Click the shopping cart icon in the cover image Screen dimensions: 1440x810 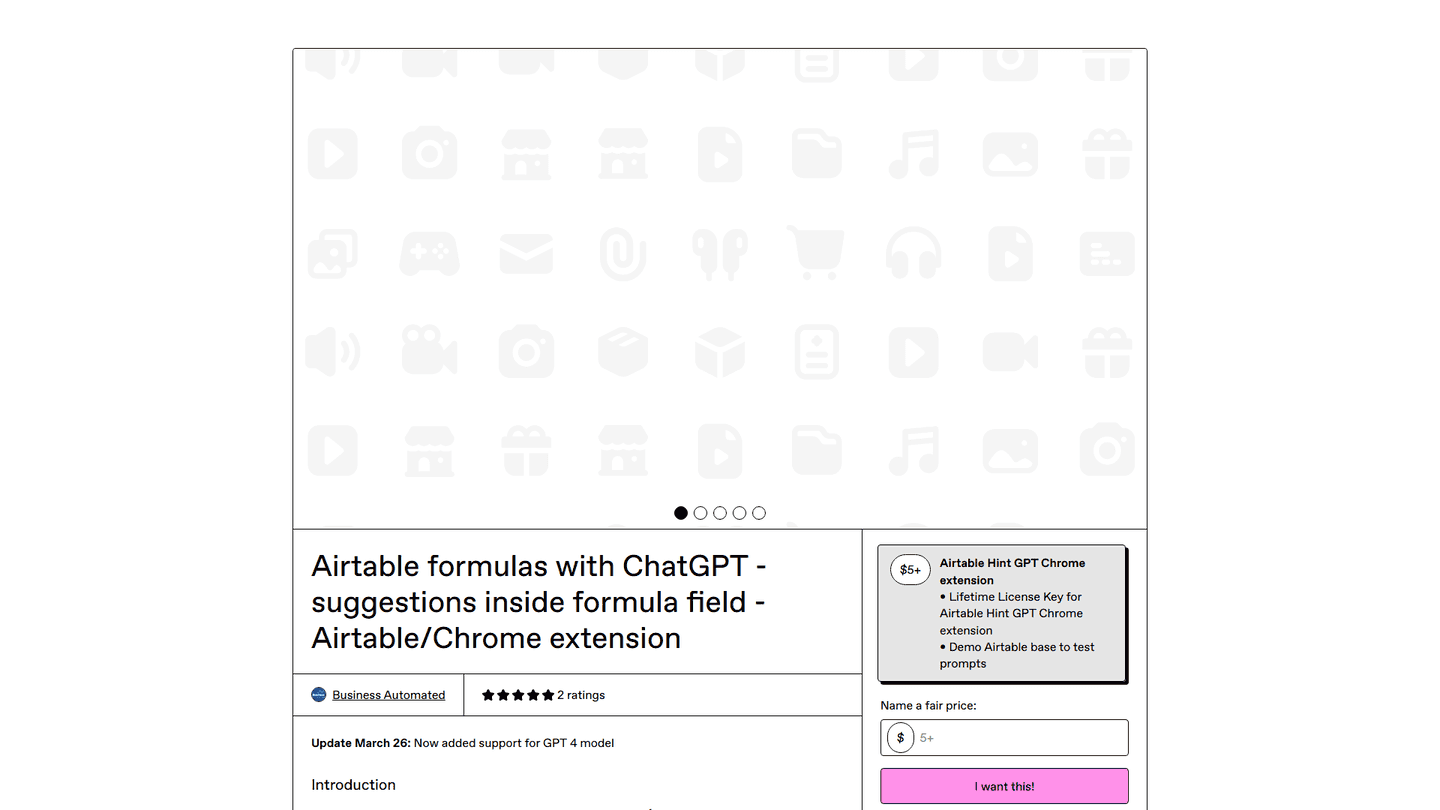click(816, 253)
